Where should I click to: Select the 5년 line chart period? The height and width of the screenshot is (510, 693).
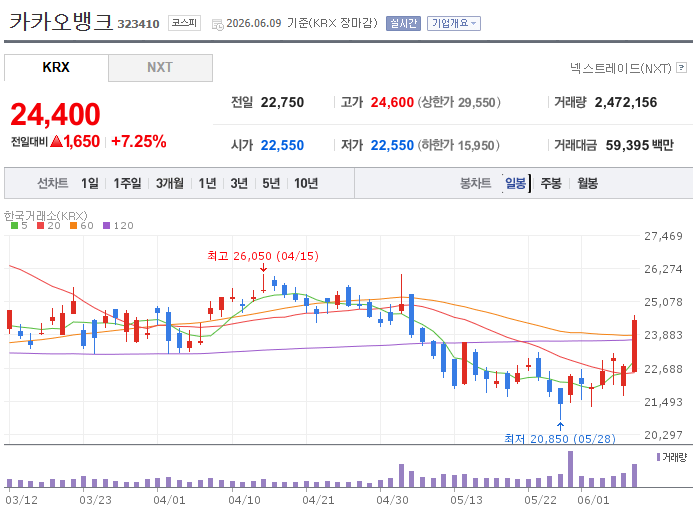click(271, 183)
